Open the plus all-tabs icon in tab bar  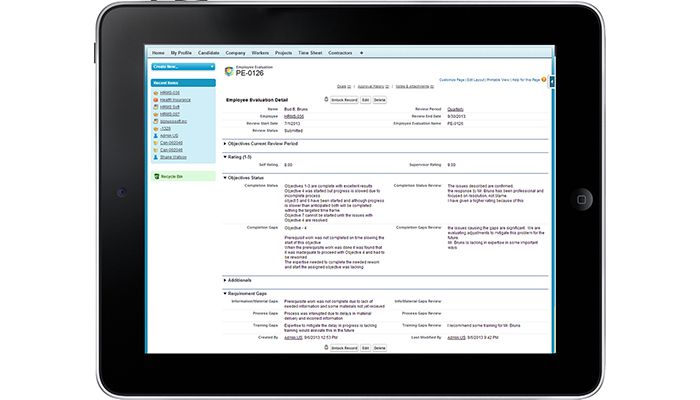tap(362, 53)
